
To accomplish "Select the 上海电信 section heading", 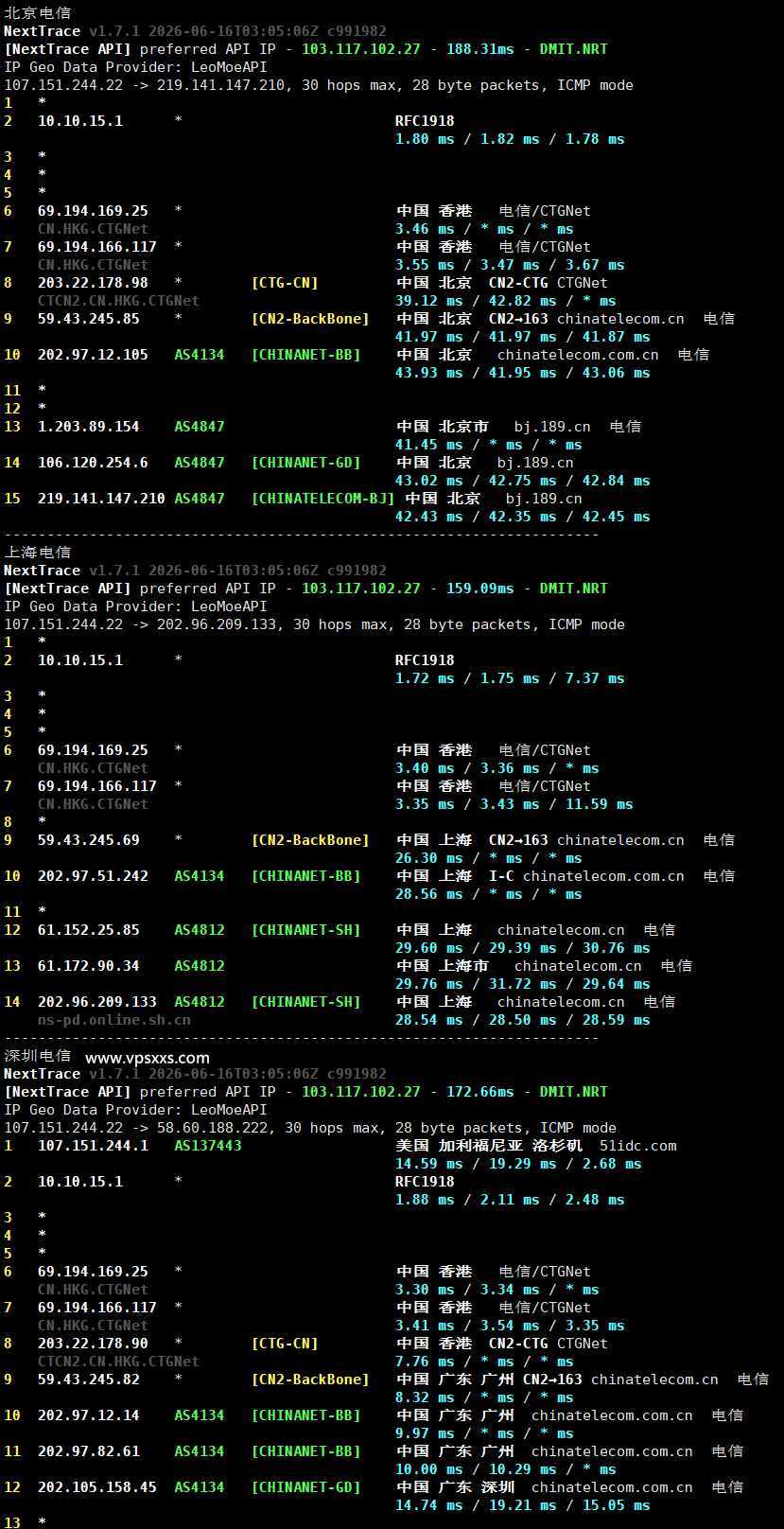I will point(38,553).
